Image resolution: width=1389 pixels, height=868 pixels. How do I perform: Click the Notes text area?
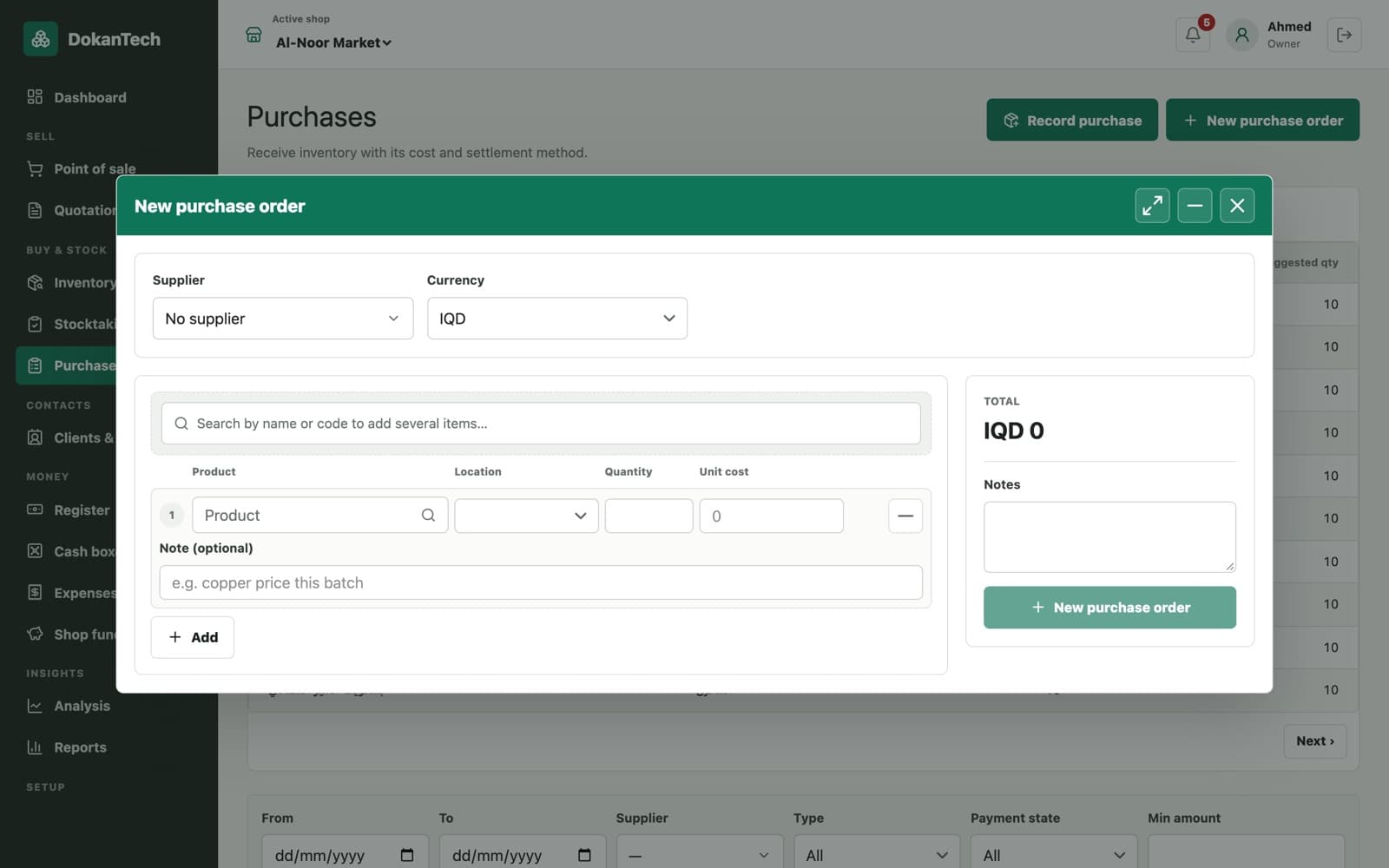point(1109,537)
